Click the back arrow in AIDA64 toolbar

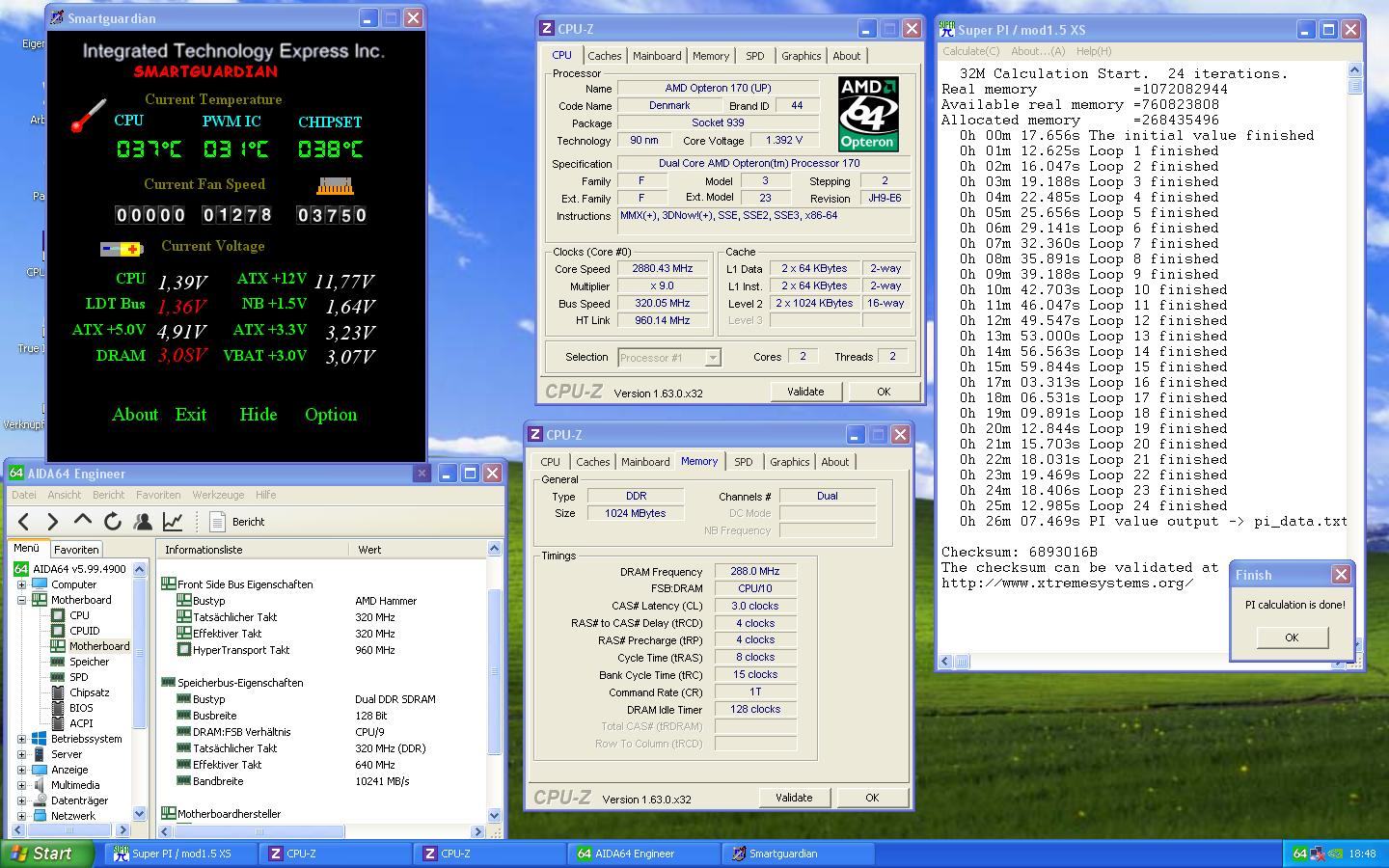pos(24,522)
